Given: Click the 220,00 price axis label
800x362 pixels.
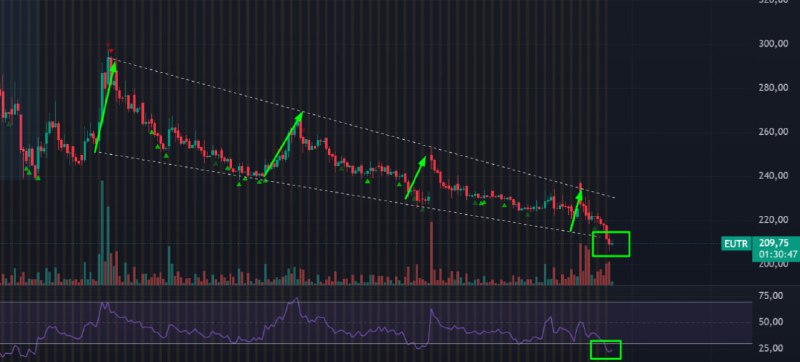Looking at the screenshot, I should pos(773,220).
